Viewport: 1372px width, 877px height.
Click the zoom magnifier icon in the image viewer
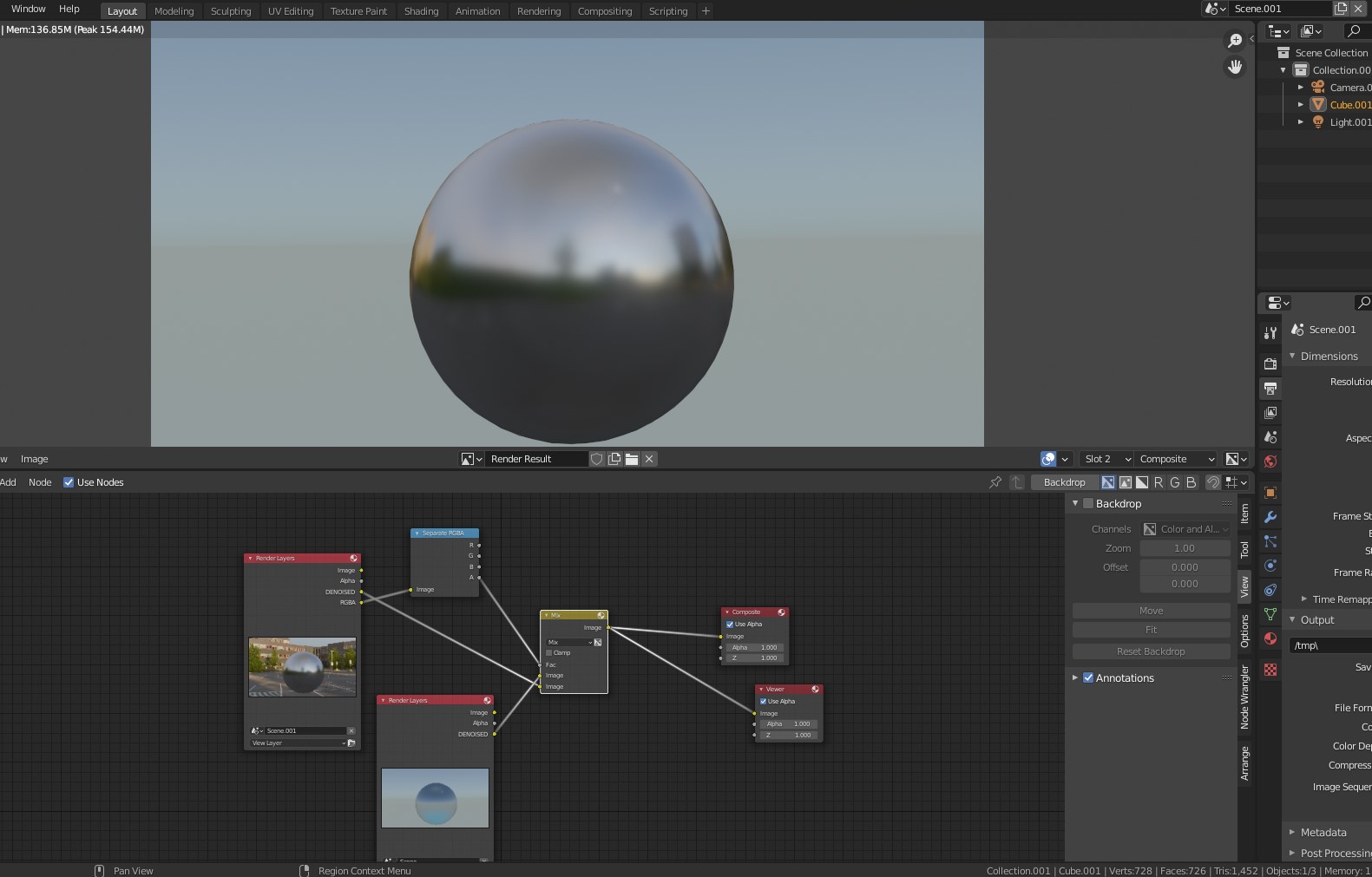point(1234,41)
